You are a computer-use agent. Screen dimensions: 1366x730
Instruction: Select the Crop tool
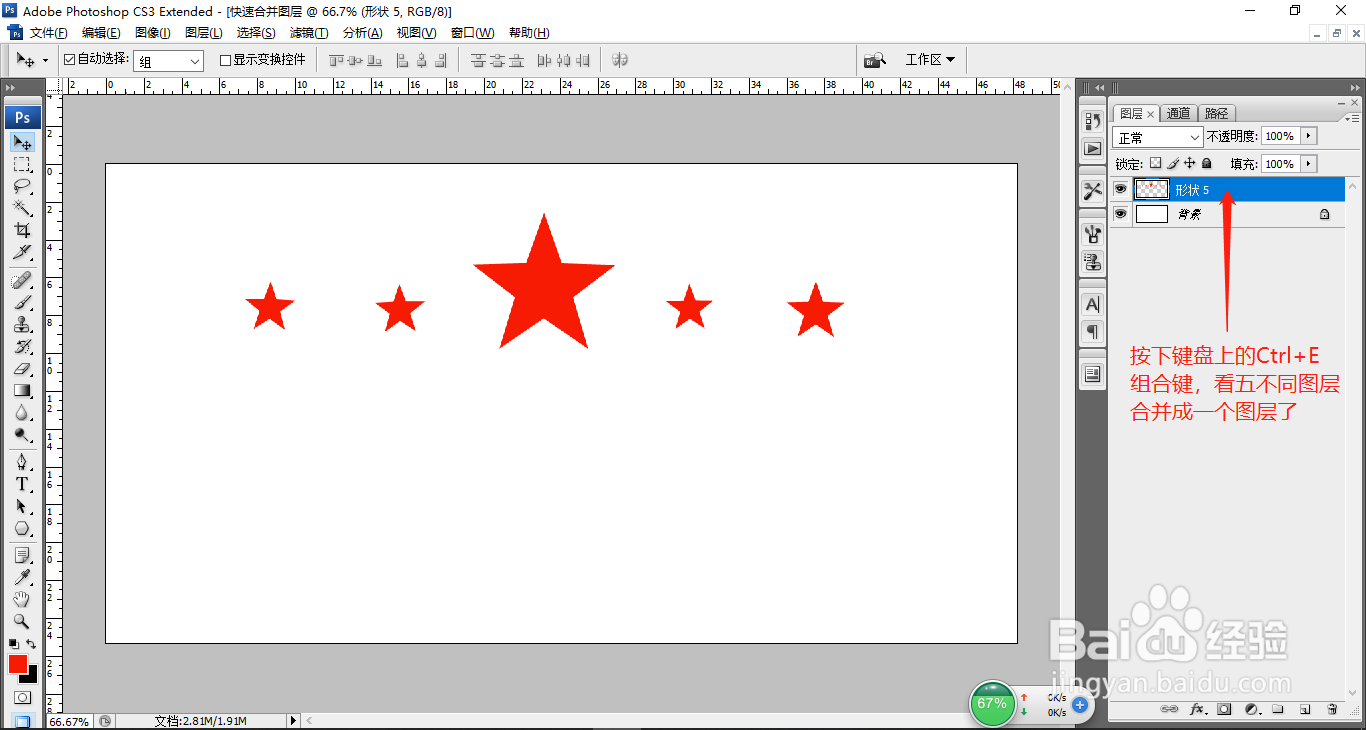point(22,230)
